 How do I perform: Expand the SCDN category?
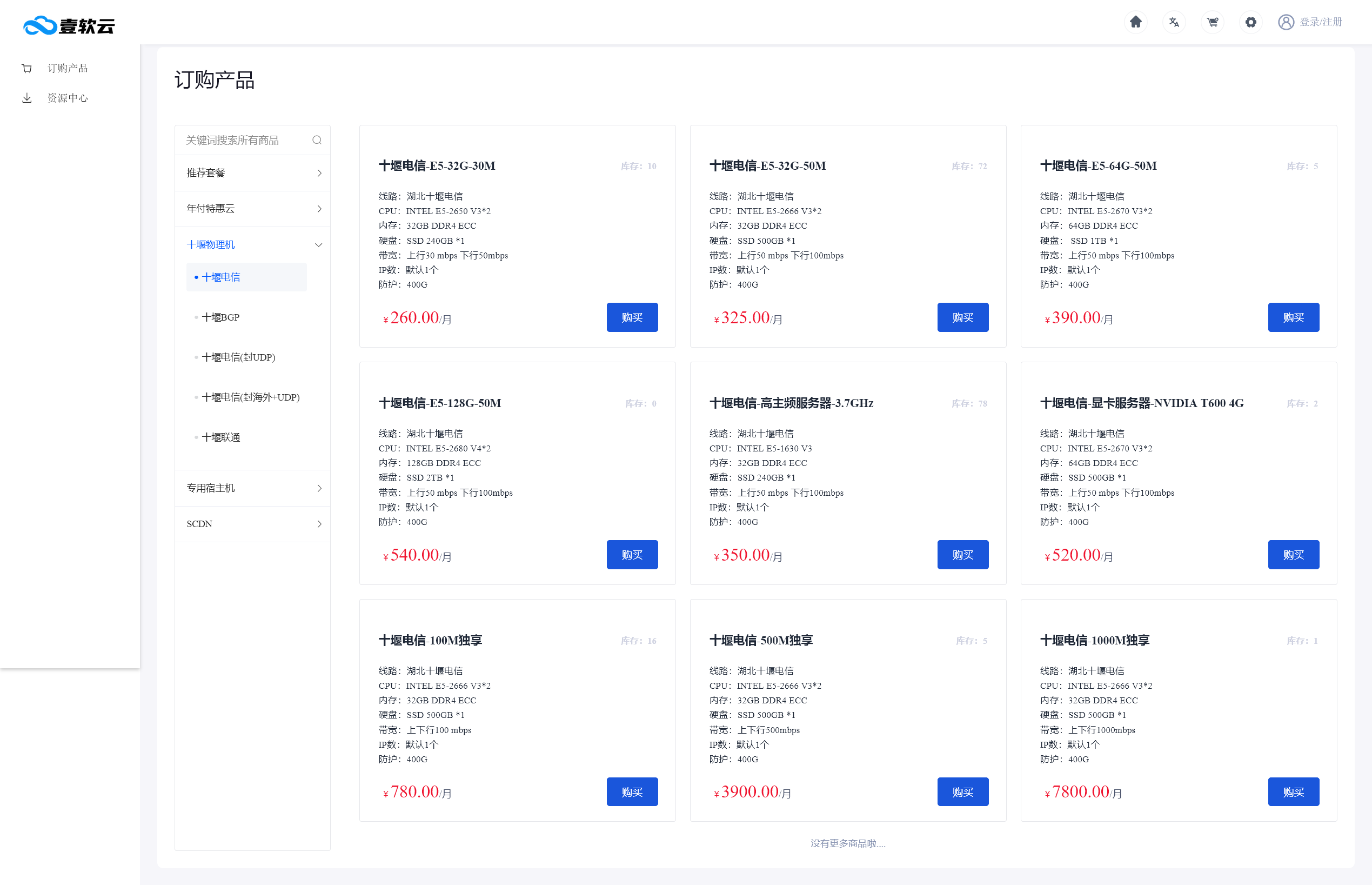[253, 523]
